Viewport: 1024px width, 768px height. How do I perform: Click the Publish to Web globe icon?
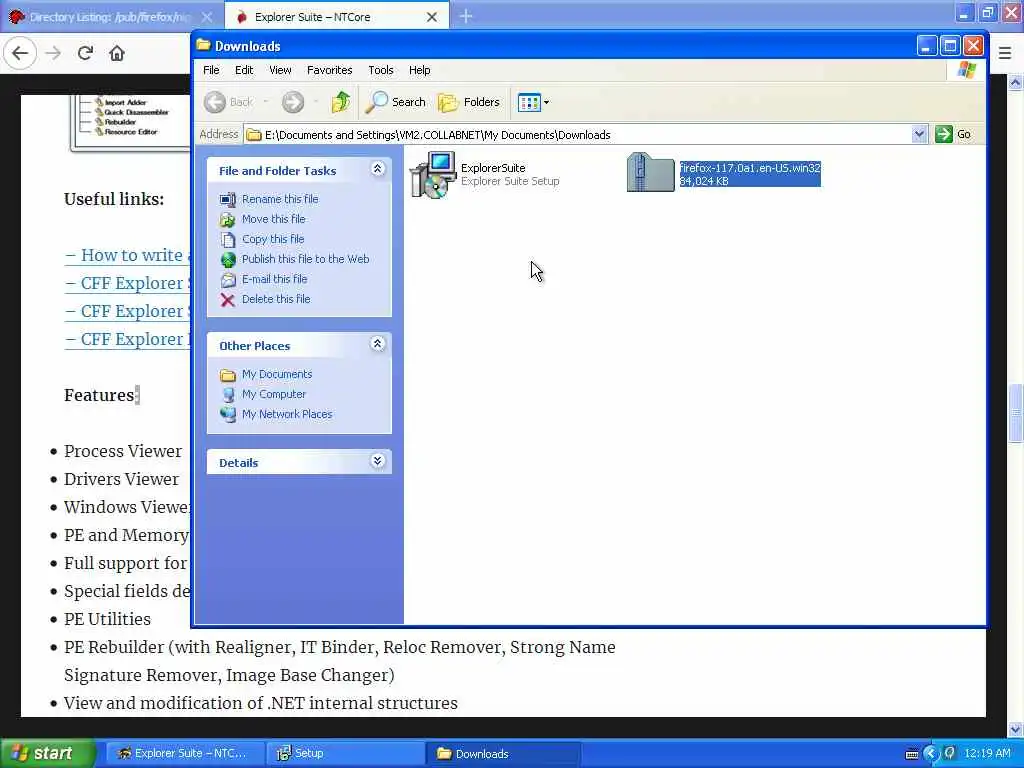point(227,259)
